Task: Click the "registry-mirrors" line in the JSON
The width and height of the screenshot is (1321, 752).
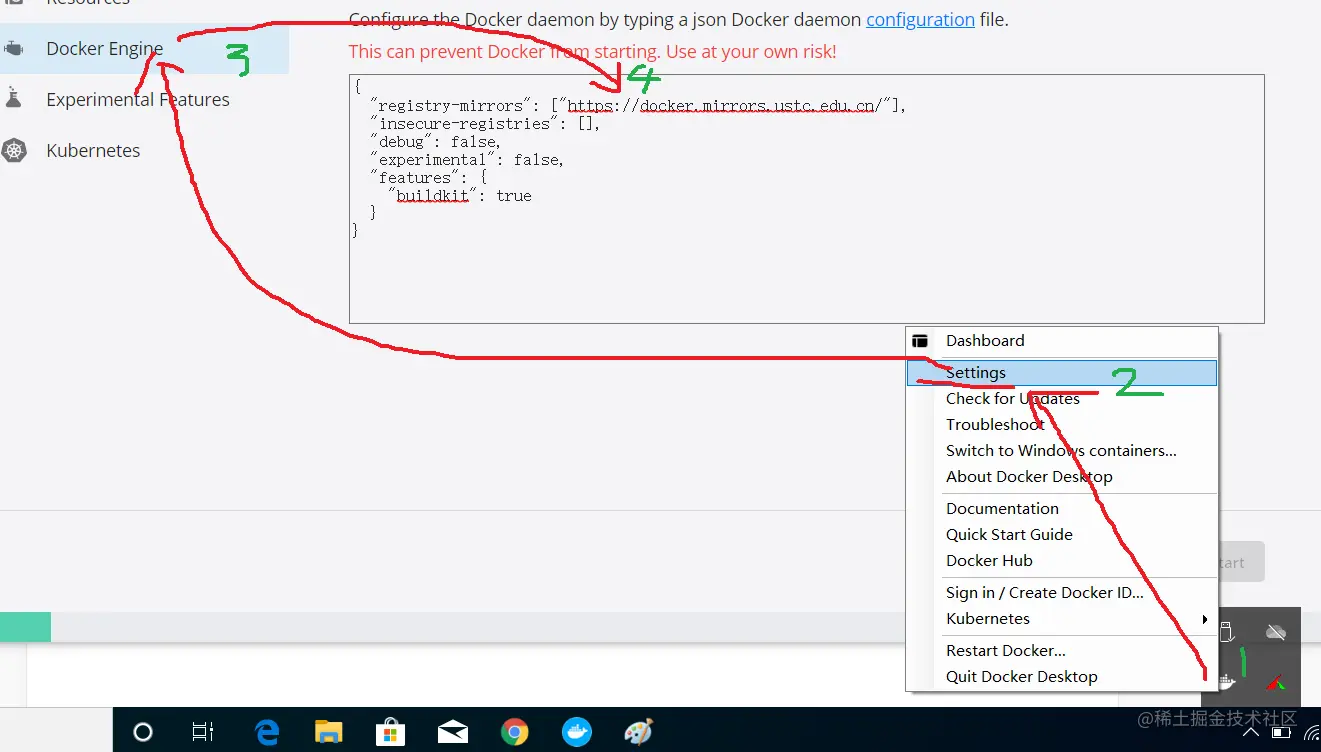Action: click(x=638, y=105)
